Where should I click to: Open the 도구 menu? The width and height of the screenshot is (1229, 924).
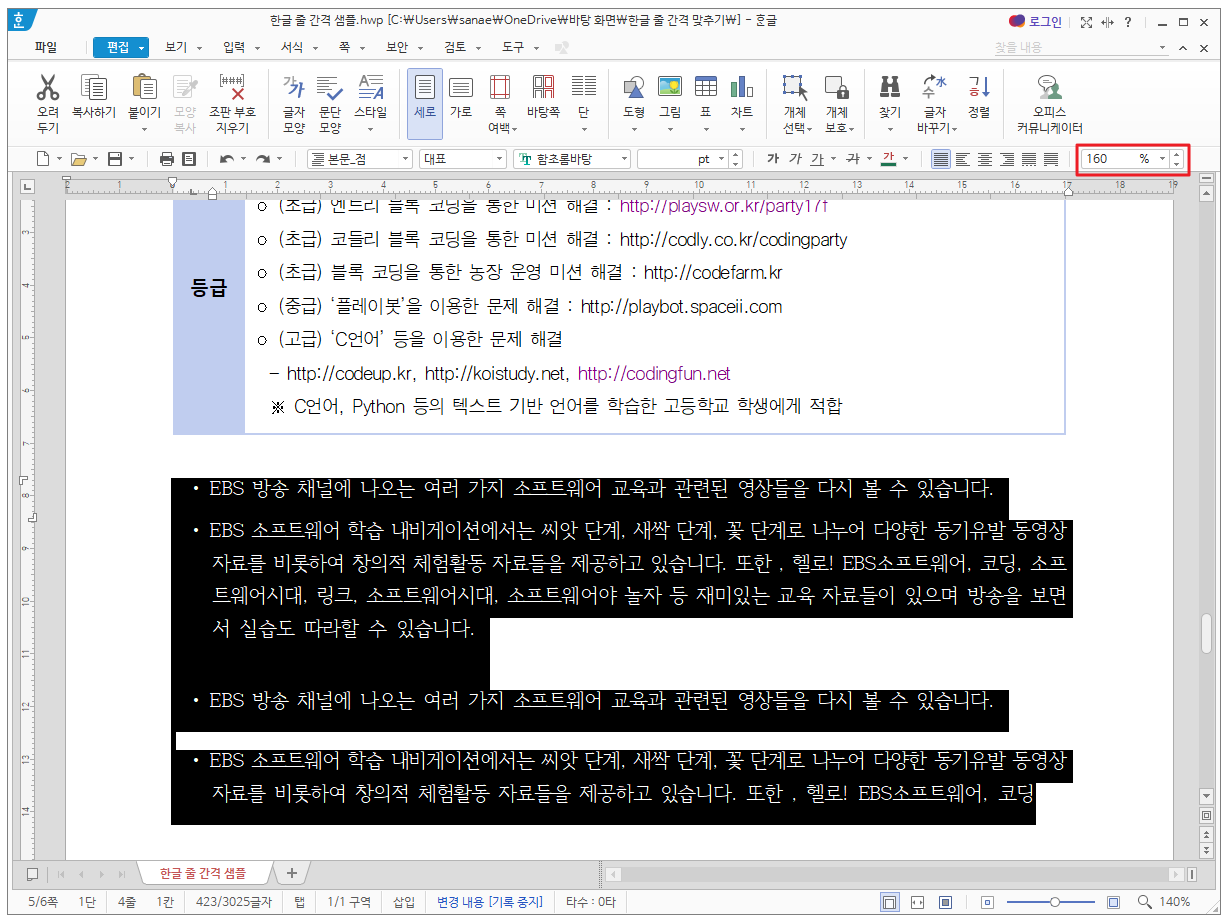coord(512,47)
